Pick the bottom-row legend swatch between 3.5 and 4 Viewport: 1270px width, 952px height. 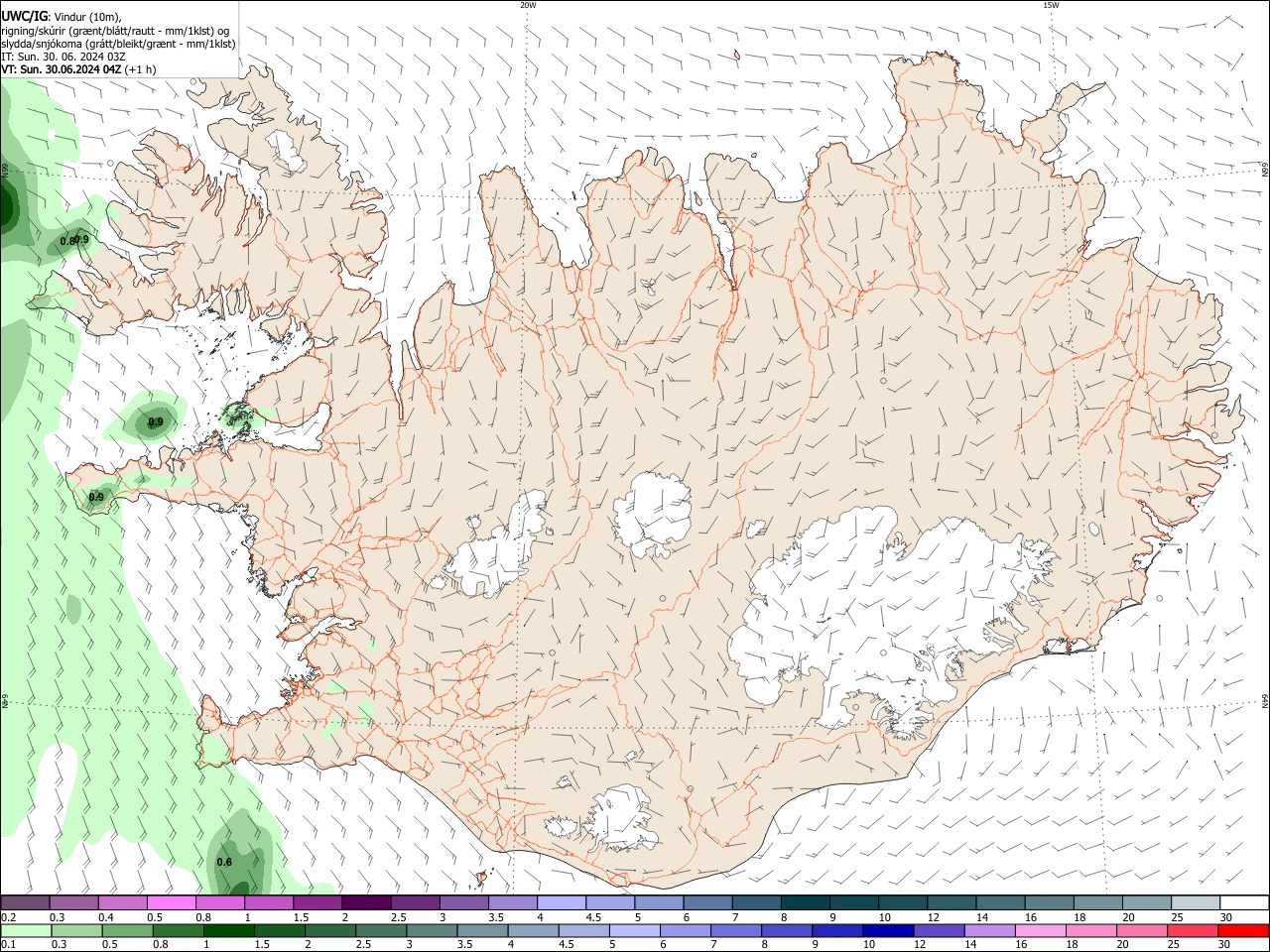[481, 931]
